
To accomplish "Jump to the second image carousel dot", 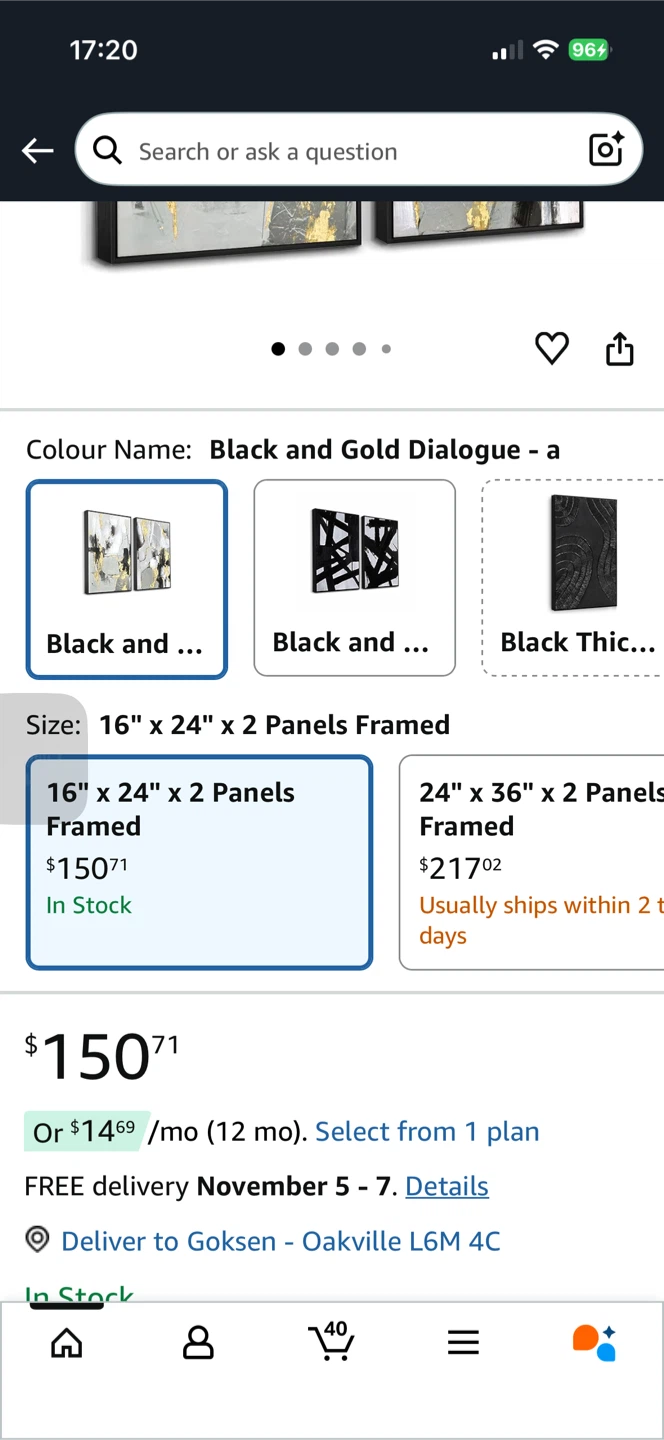I will coord(305,349).
